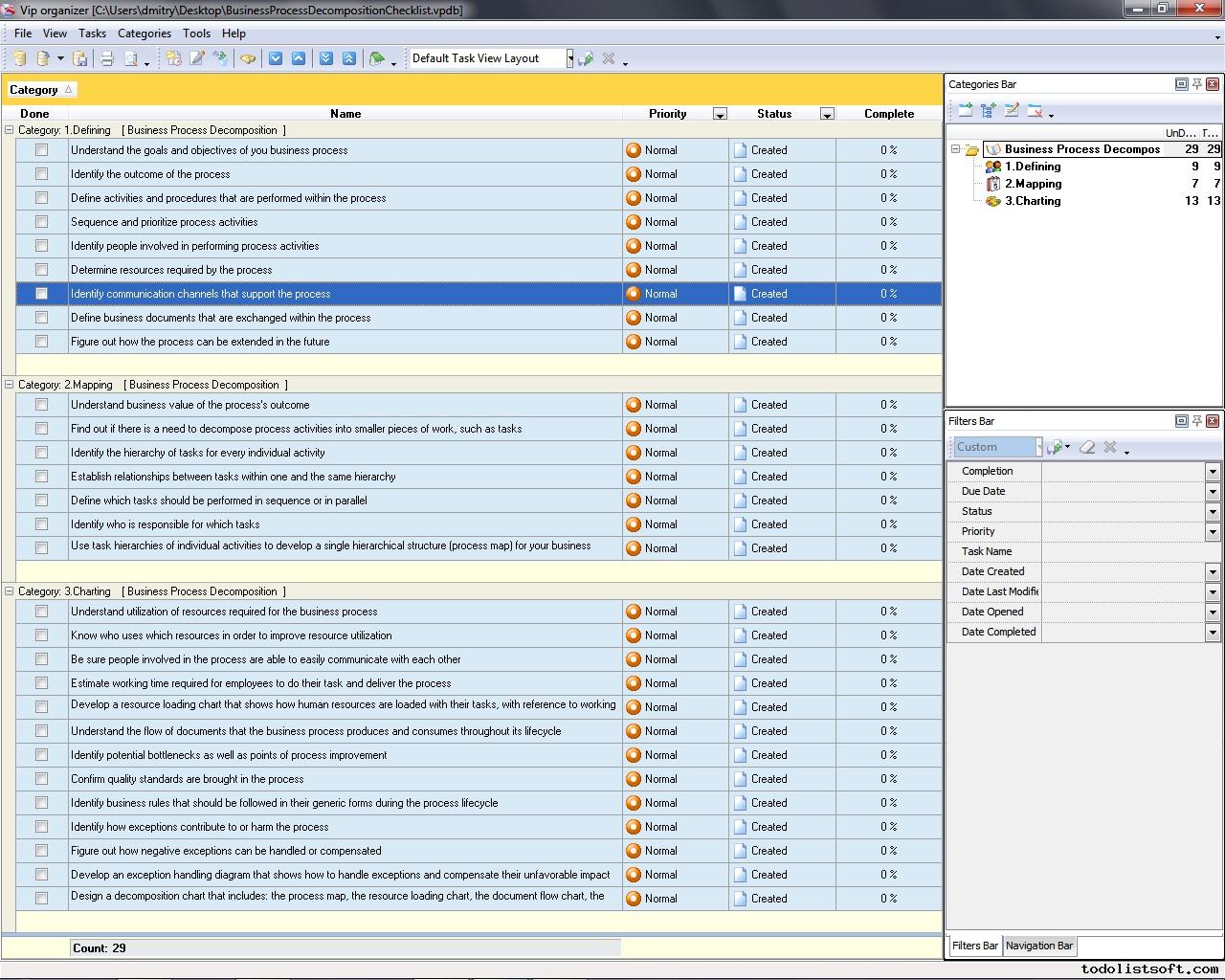Check Done box for 'Identify the outcome of the process'
This screenshot has height=980, width=1225.
click(x=41, y=174)
